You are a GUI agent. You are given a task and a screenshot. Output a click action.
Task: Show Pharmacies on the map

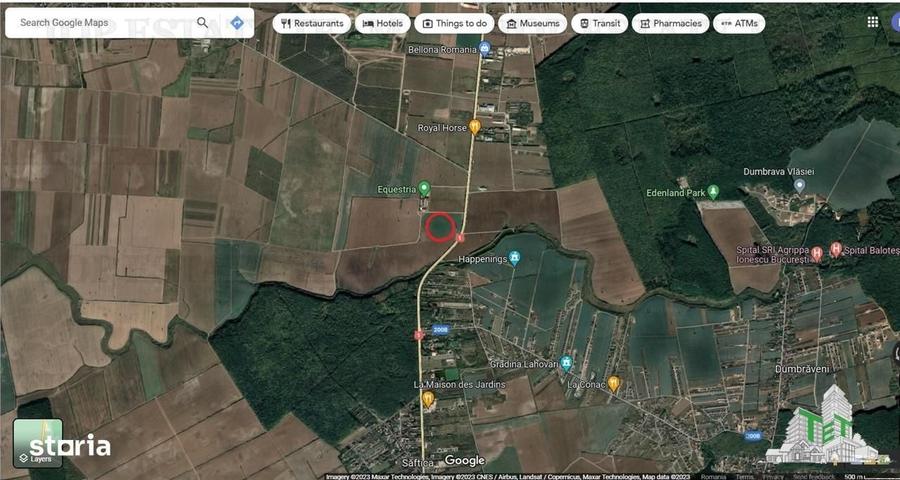(670, 24)
